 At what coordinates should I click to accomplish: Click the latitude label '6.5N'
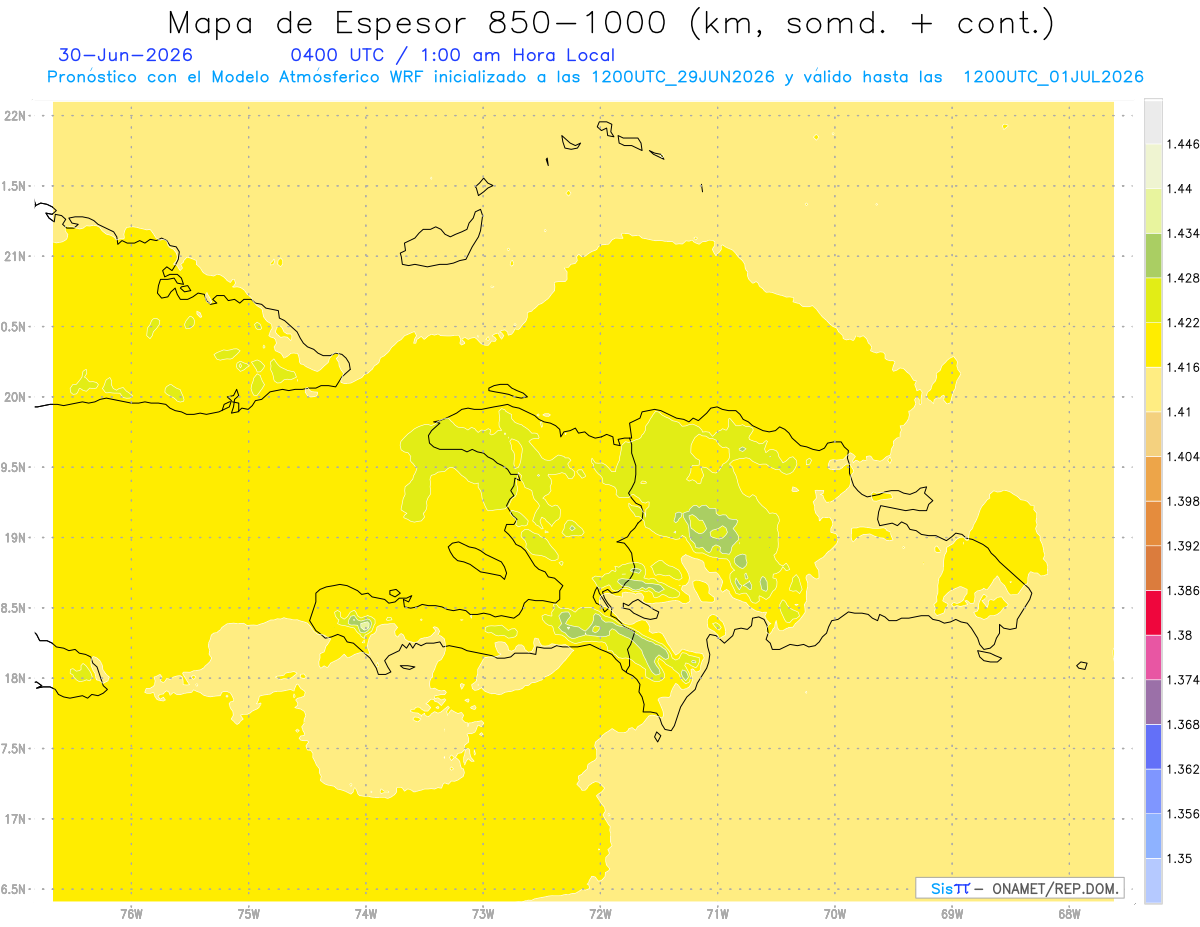15,890
